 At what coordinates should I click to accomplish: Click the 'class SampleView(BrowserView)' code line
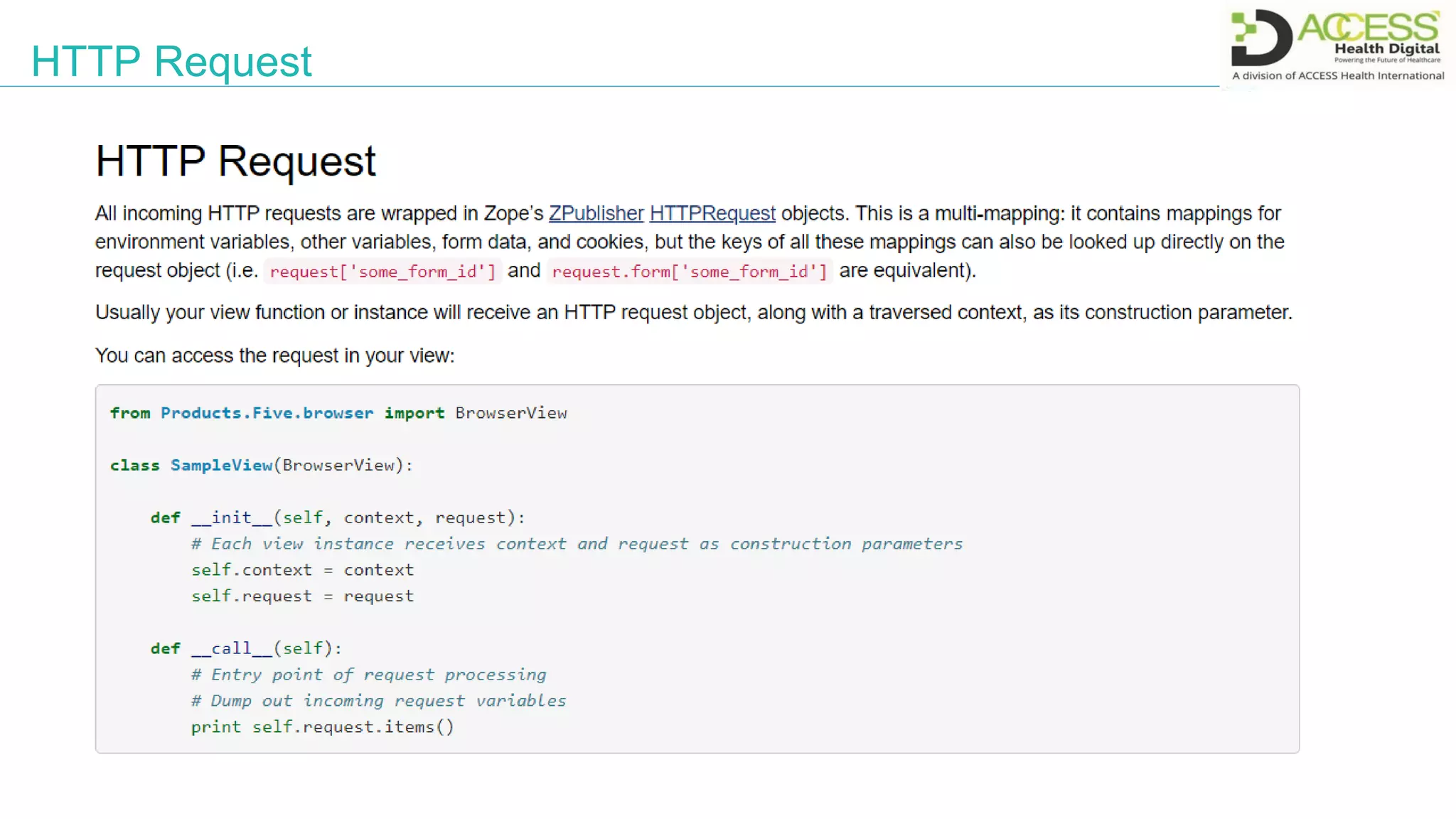[x=261, y=466]
